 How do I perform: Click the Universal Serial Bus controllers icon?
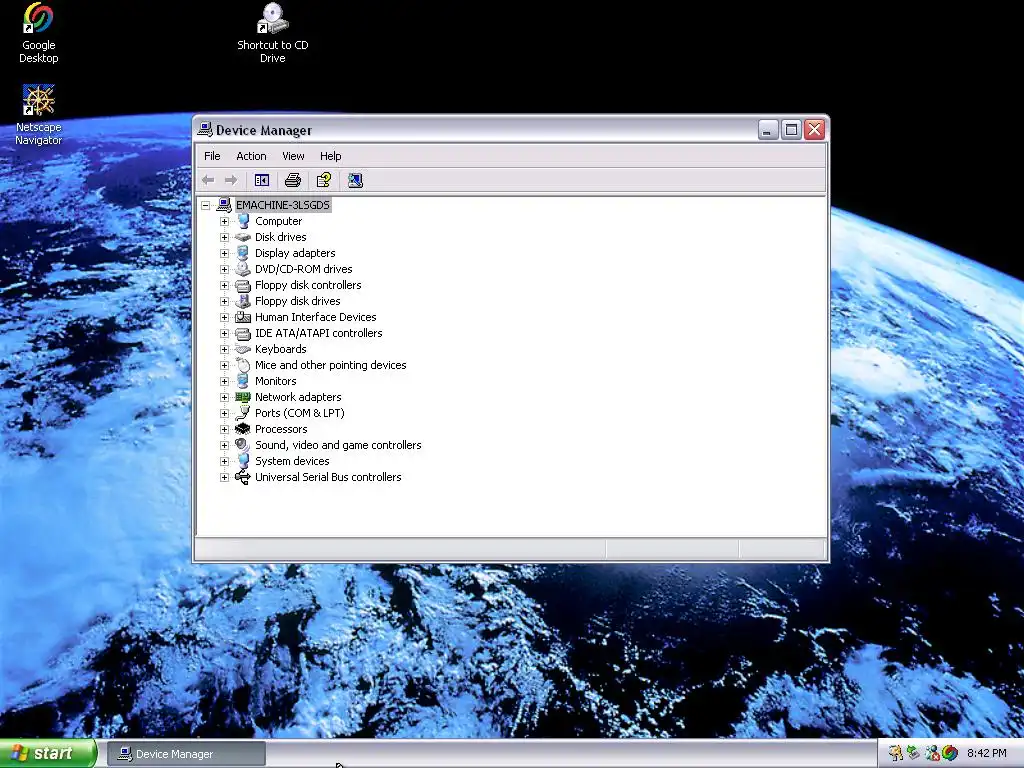pos(243,477)
